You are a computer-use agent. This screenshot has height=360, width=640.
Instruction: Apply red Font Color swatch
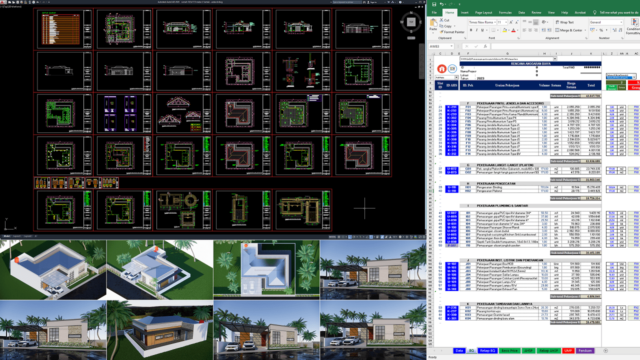click(513, 30)
